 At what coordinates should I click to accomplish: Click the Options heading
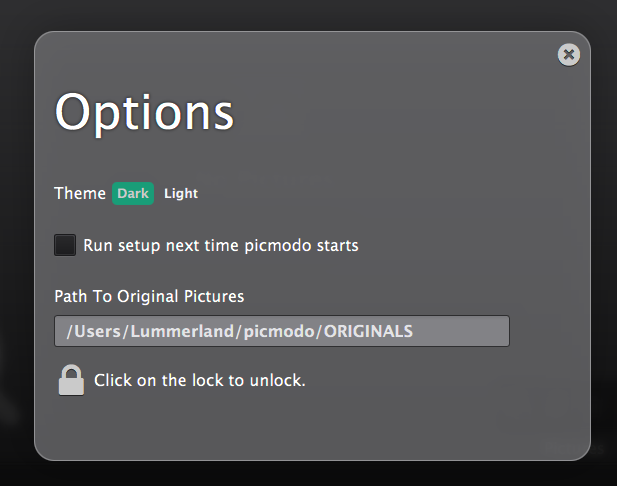click(144, 111)
